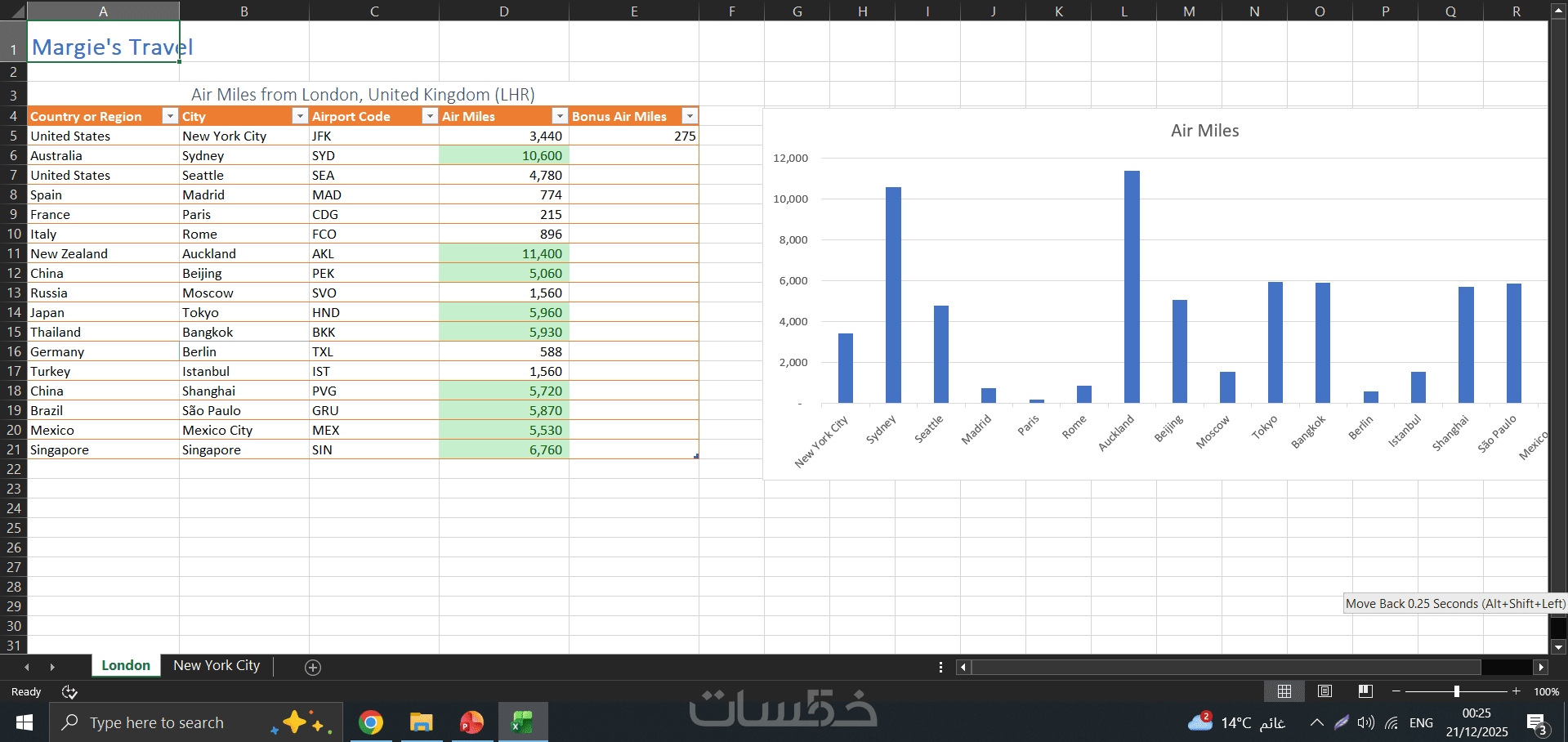Switch to New York City sheet tab
1568x742 pixels.
coord(217,666)
